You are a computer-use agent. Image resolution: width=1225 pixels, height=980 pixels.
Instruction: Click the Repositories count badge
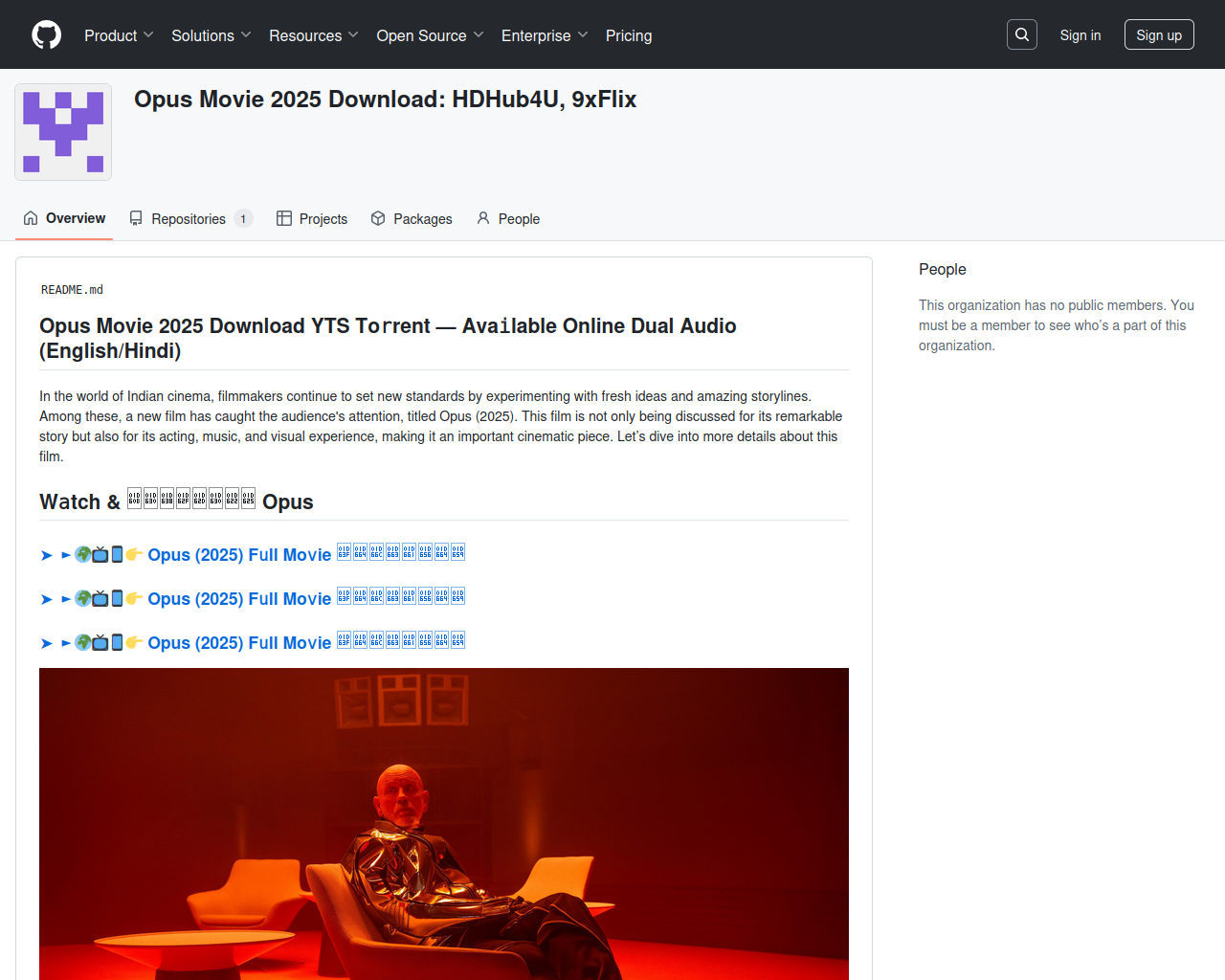(x=243, y=219)
